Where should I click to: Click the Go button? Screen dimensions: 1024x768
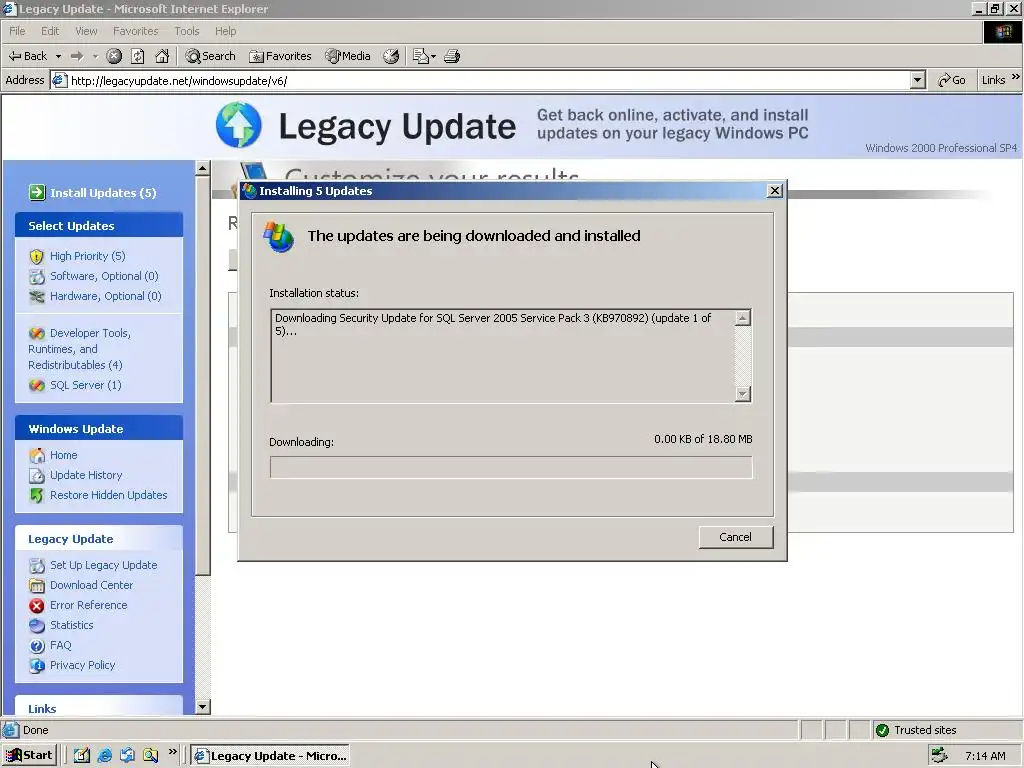952,80
